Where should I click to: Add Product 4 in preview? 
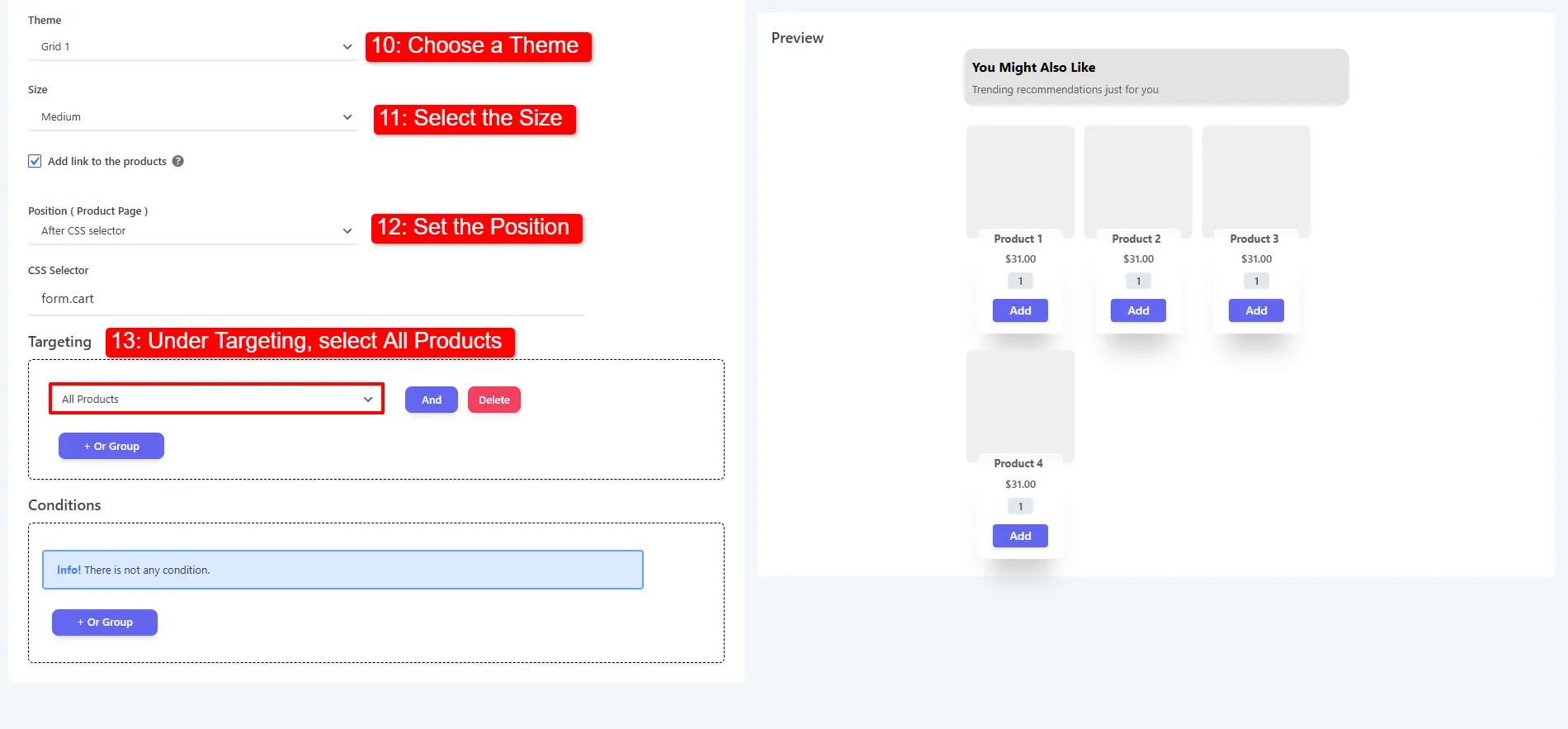click(1020, 537)
